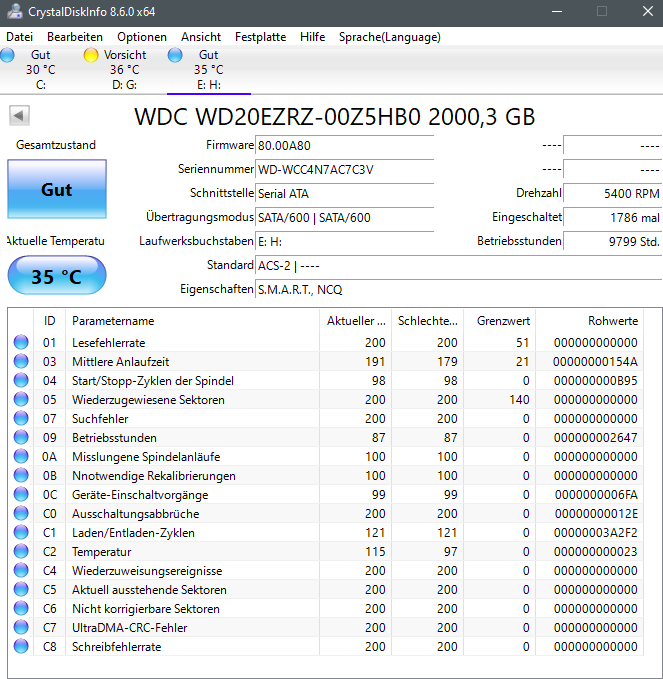Click the Parametername column header
The image size is (663, 679).
192,321
